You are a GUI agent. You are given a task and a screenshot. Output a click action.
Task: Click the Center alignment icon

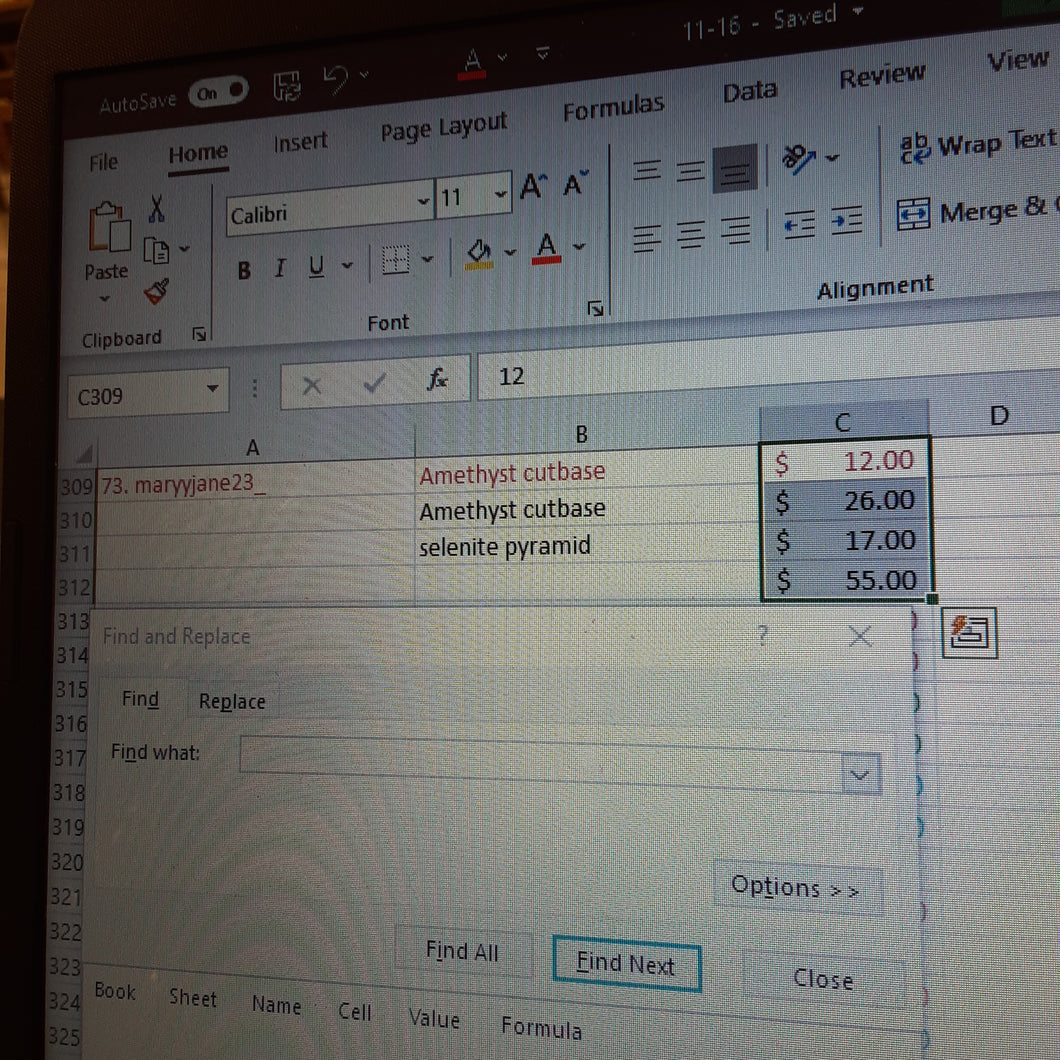[690, 235]
